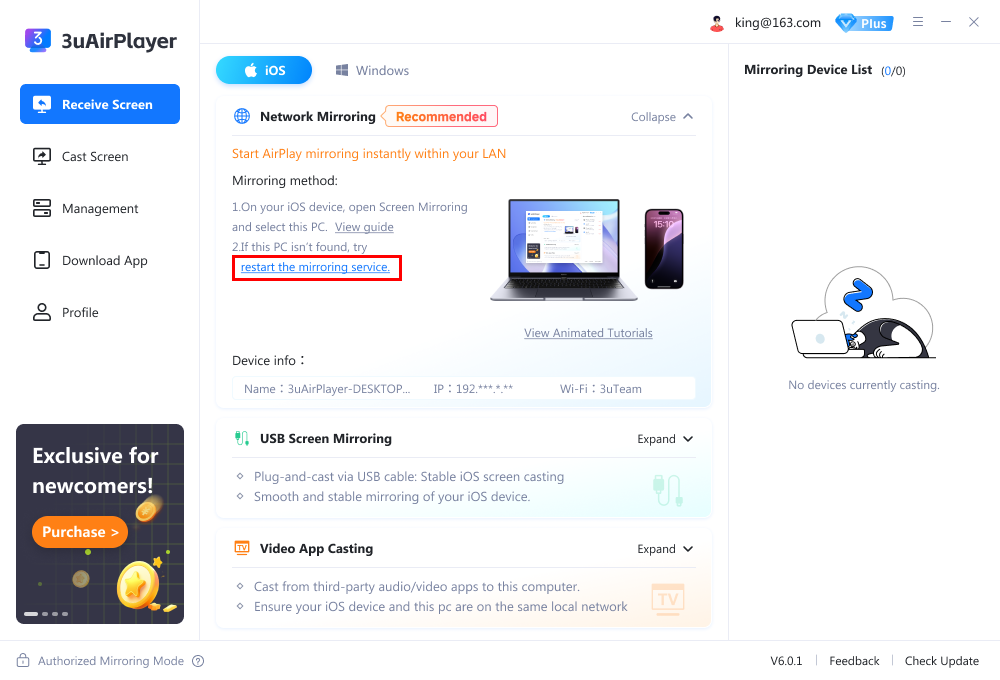Click the Network Mirroring globe icon
Screen dimensions: 1000x680
point(241,115)
